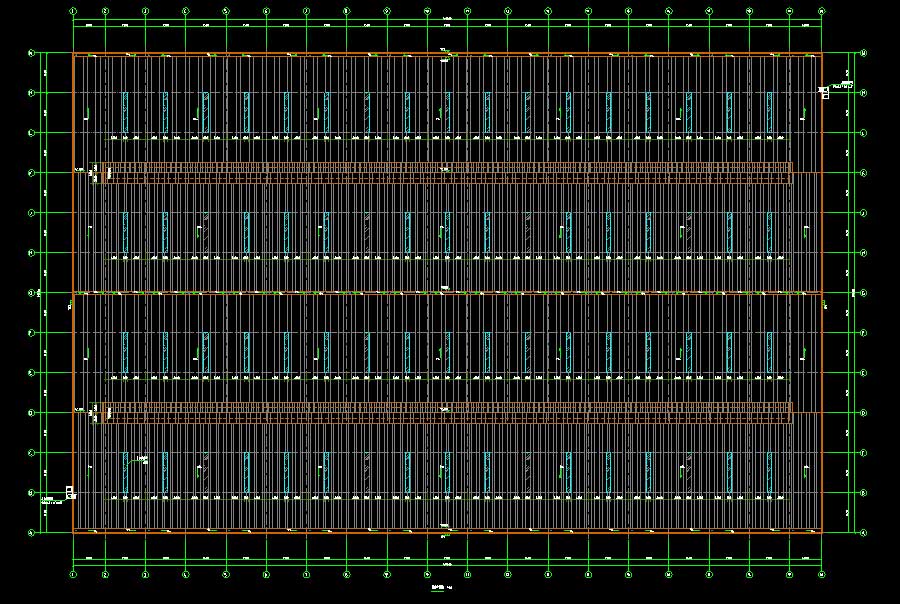Select axis bubble K on right side
The width and height of the screenshot is (900, 604).
point(863,173)
